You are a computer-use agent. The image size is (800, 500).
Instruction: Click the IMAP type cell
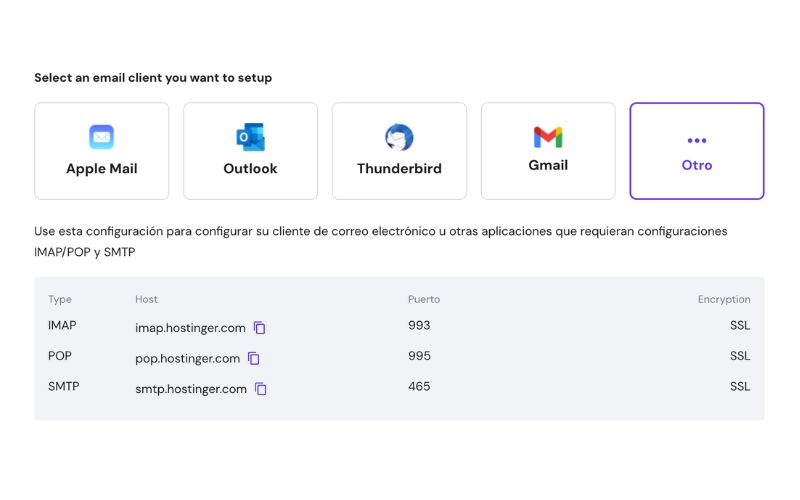[x=62, y=326]
